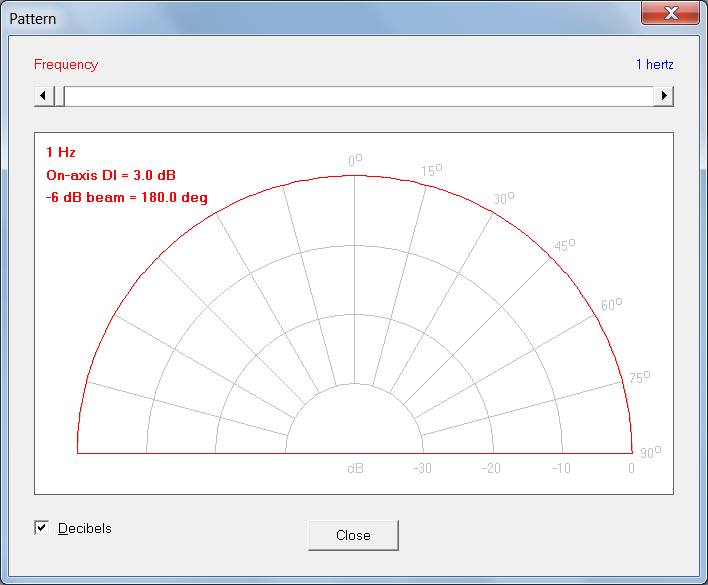708x585 pixels.
Task: Click the '1 hertz' value text
Action: pyautogui.click(x=655, y=65)
